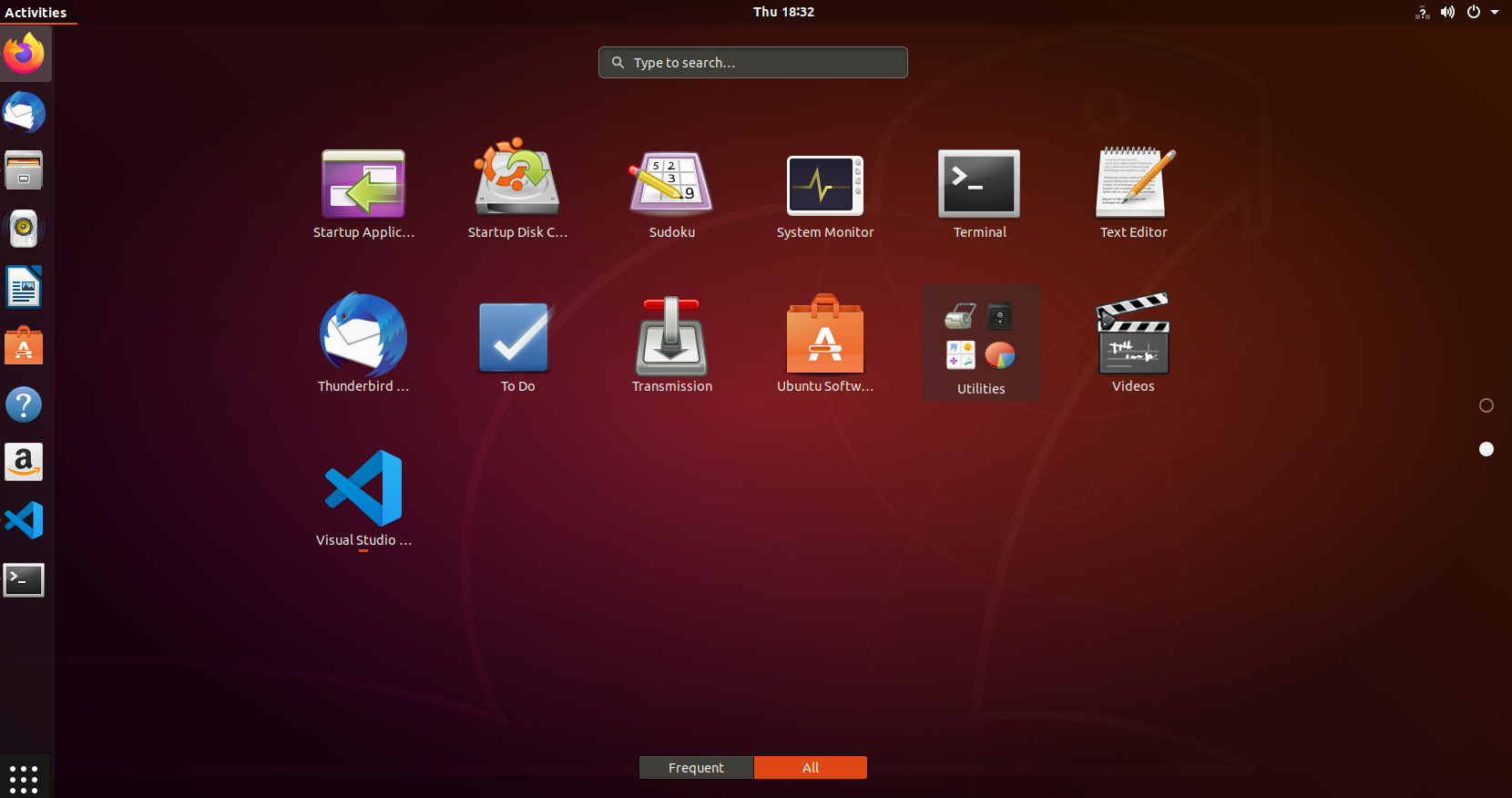Select the All apps tab
Screen dimensions: 1512x798
[811, 768]
